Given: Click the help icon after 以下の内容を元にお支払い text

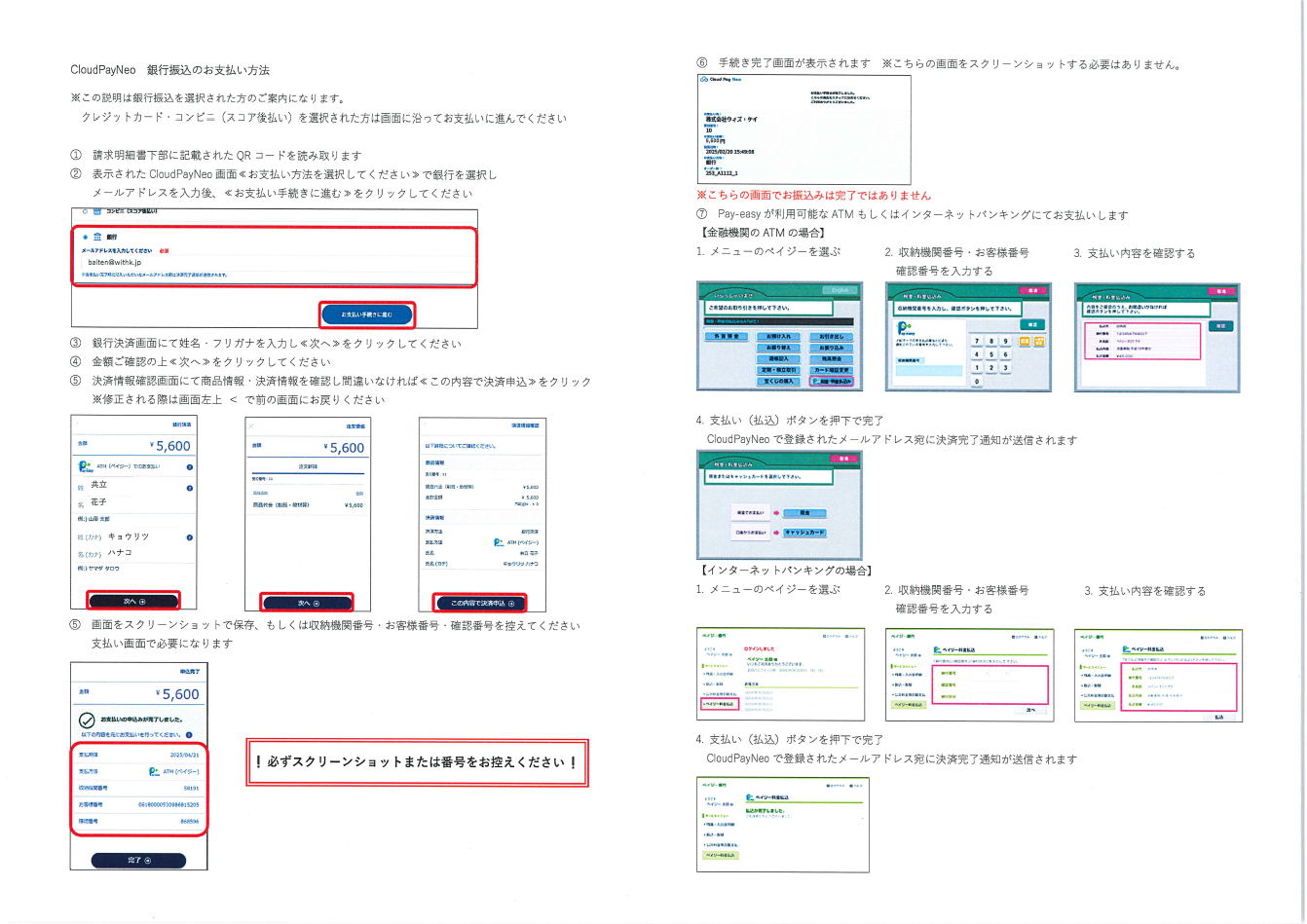Looking at the screenshot, I should click(189, 735).
